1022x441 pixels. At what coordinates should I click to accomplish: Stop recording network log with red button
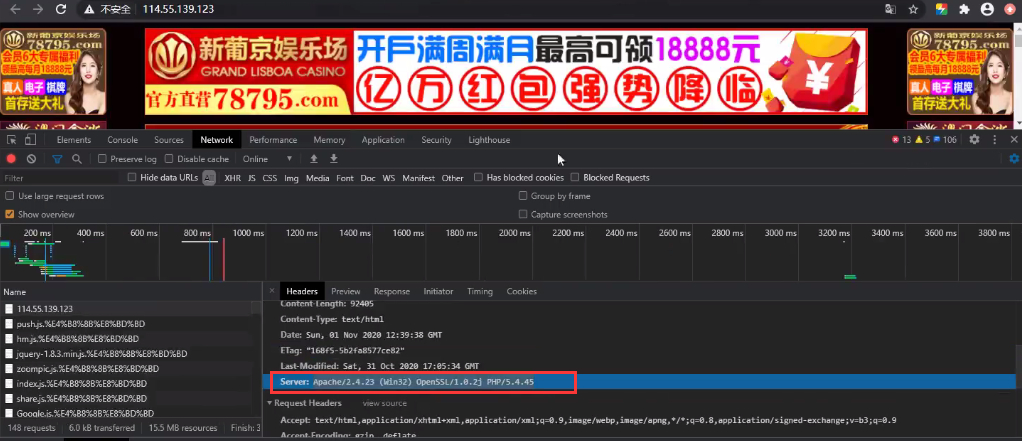[x=12, y=159]
